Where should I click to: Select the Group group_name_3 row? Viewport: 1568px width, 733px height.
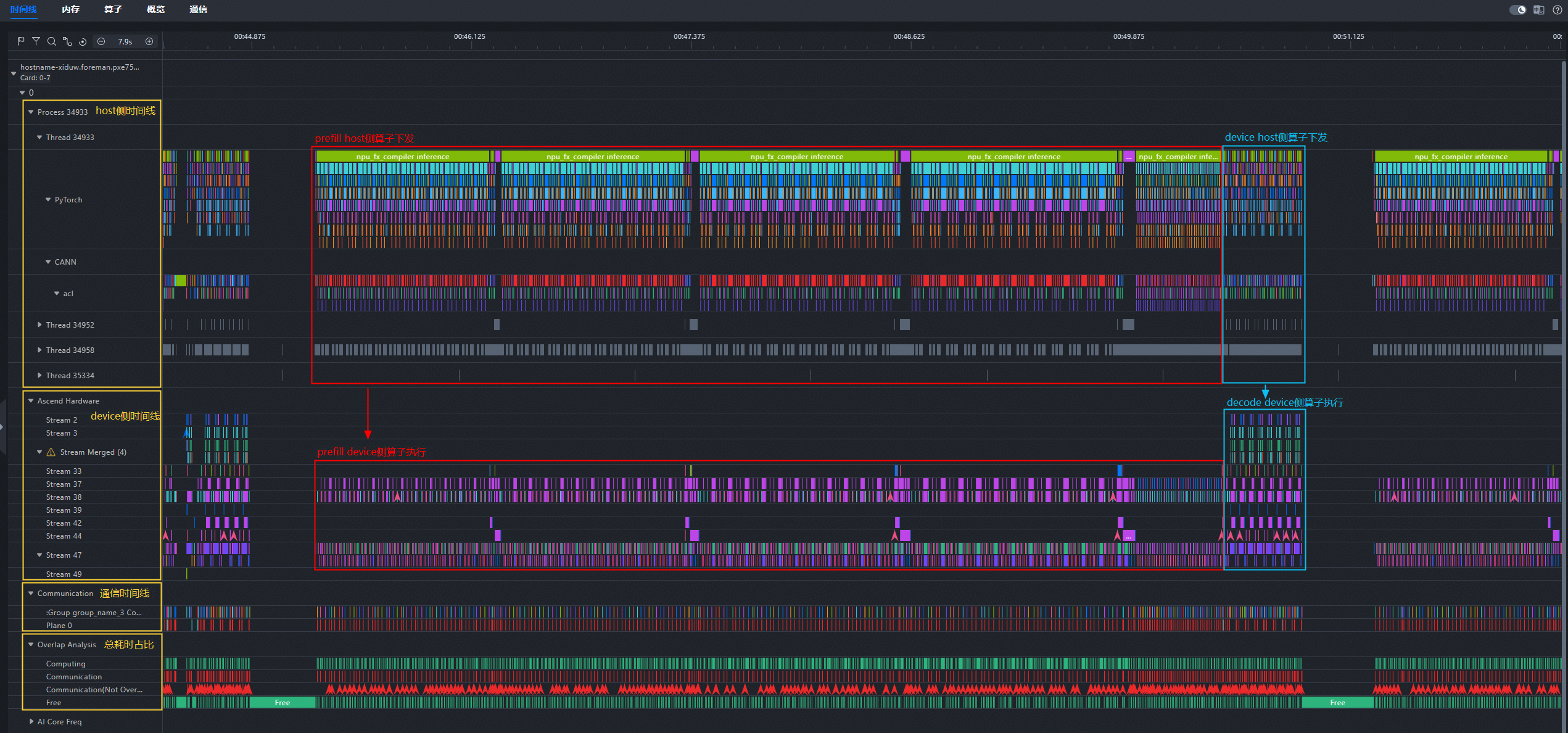94,613
